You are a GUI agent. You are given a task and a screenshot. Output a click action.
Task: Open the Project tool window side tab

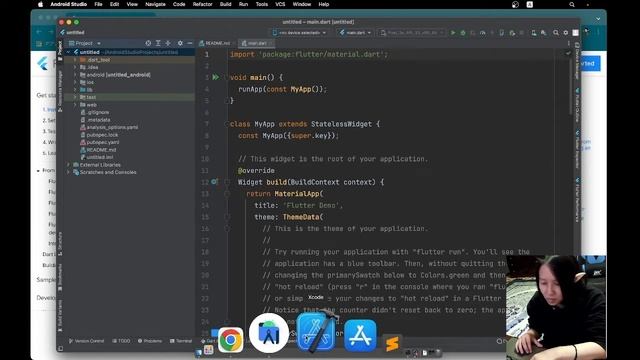point(60,51)
